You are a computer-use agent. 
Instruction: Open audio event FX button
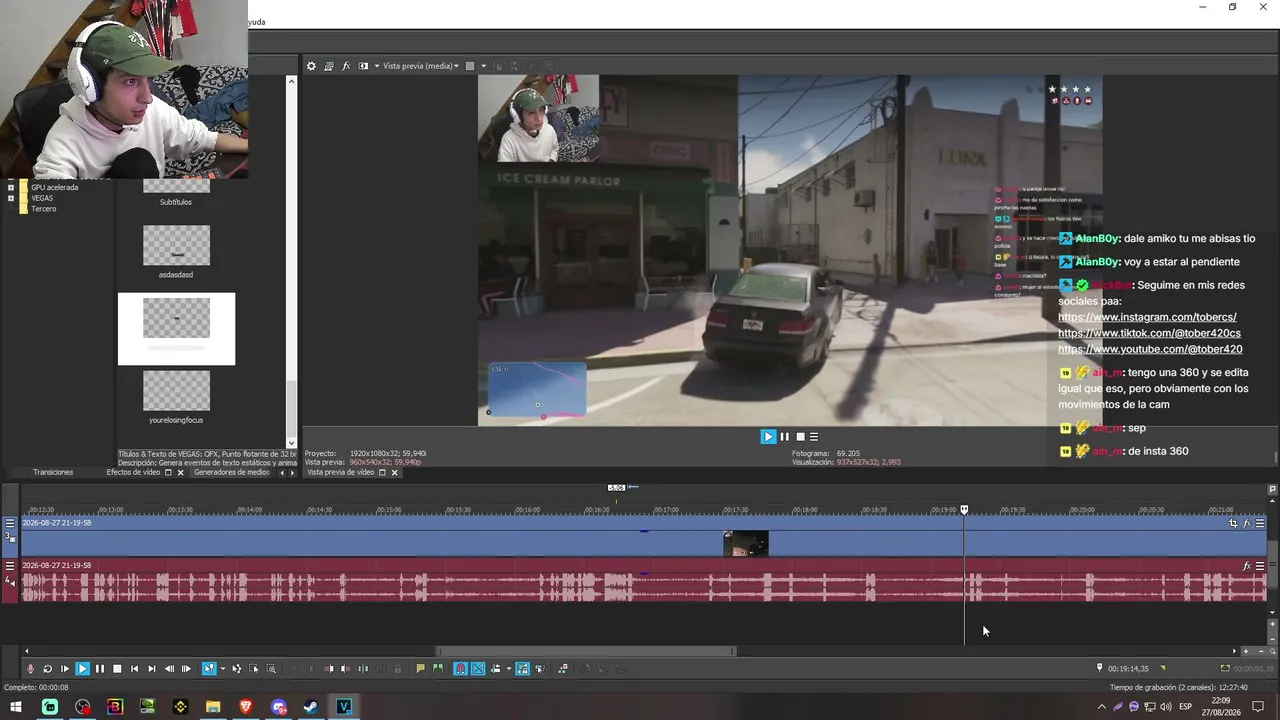[1246, 566]
